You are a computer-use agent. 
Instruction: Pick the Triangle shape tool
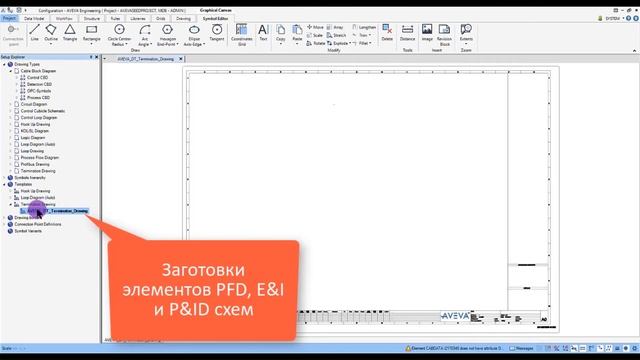click(x=70, y=33)
